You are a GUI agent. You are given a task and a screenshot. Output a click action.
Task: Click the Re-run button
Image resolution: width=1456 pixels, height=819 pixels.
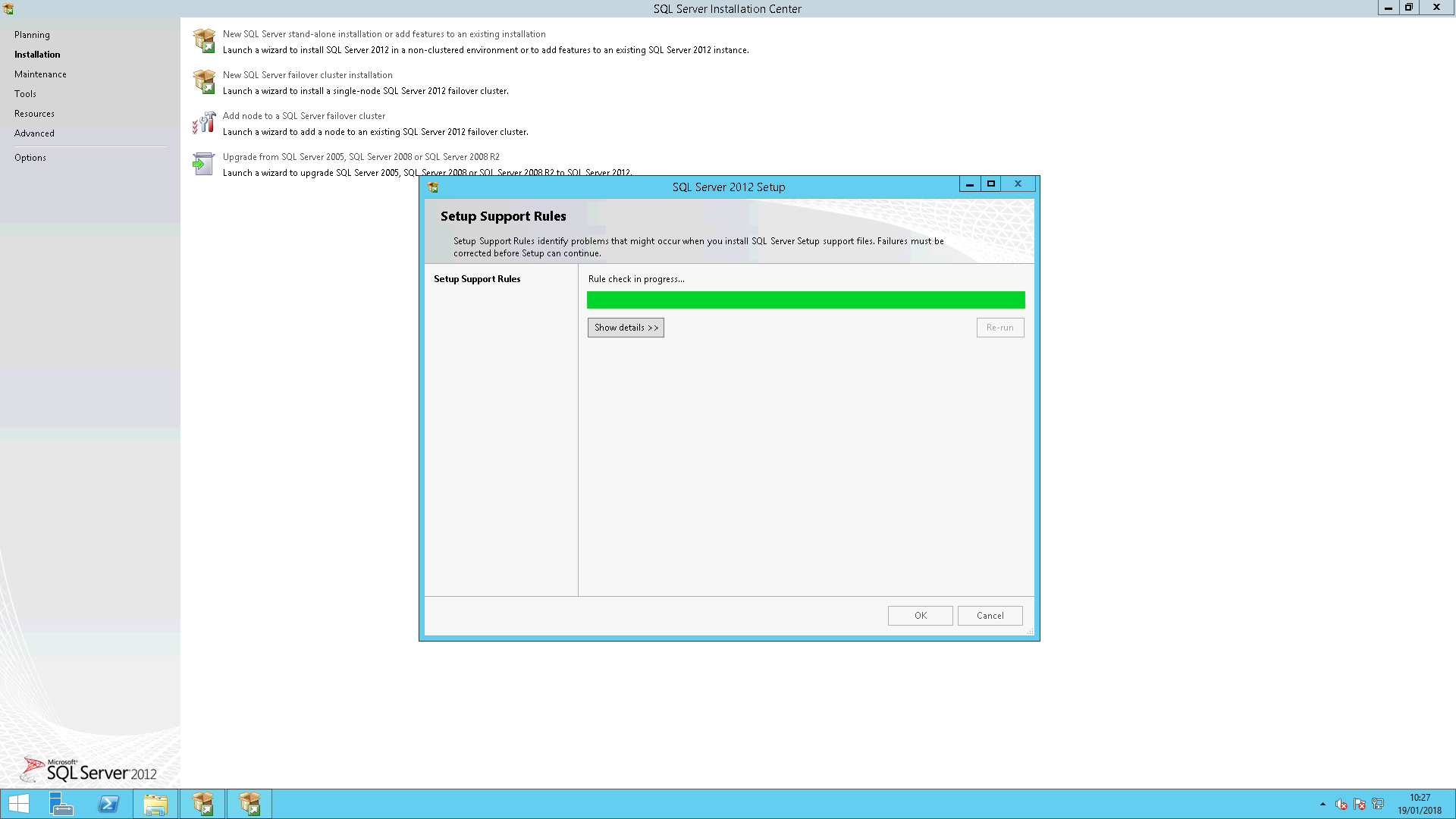tap(999, 328)
